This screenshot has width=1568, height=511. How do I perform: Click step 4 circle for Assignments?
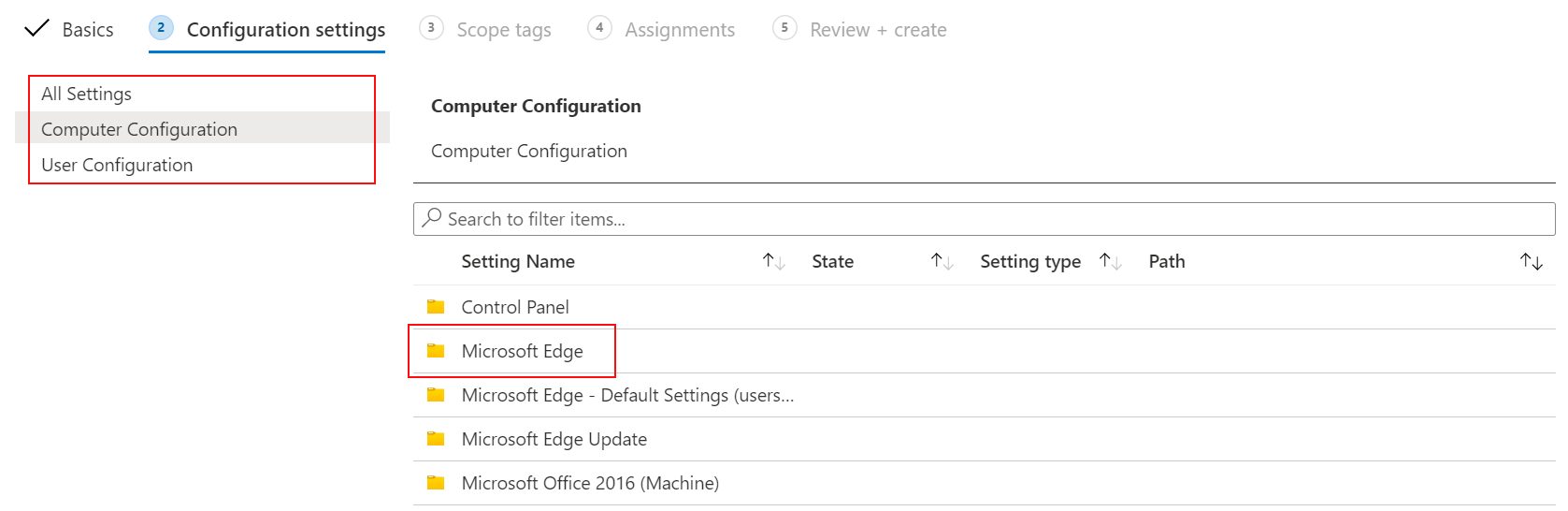click(x=599, y=28)
